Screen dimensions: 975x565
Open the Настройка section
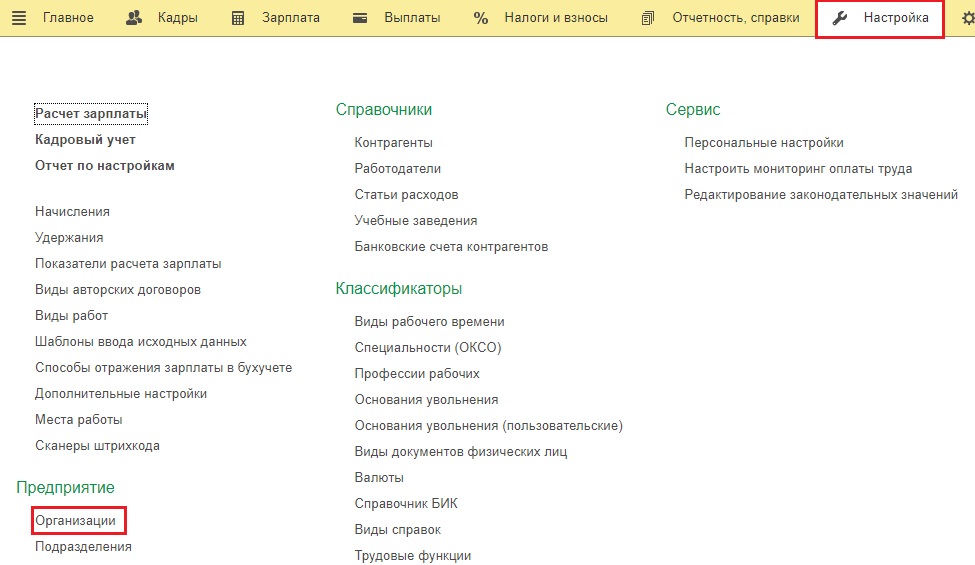click(896, 18)
